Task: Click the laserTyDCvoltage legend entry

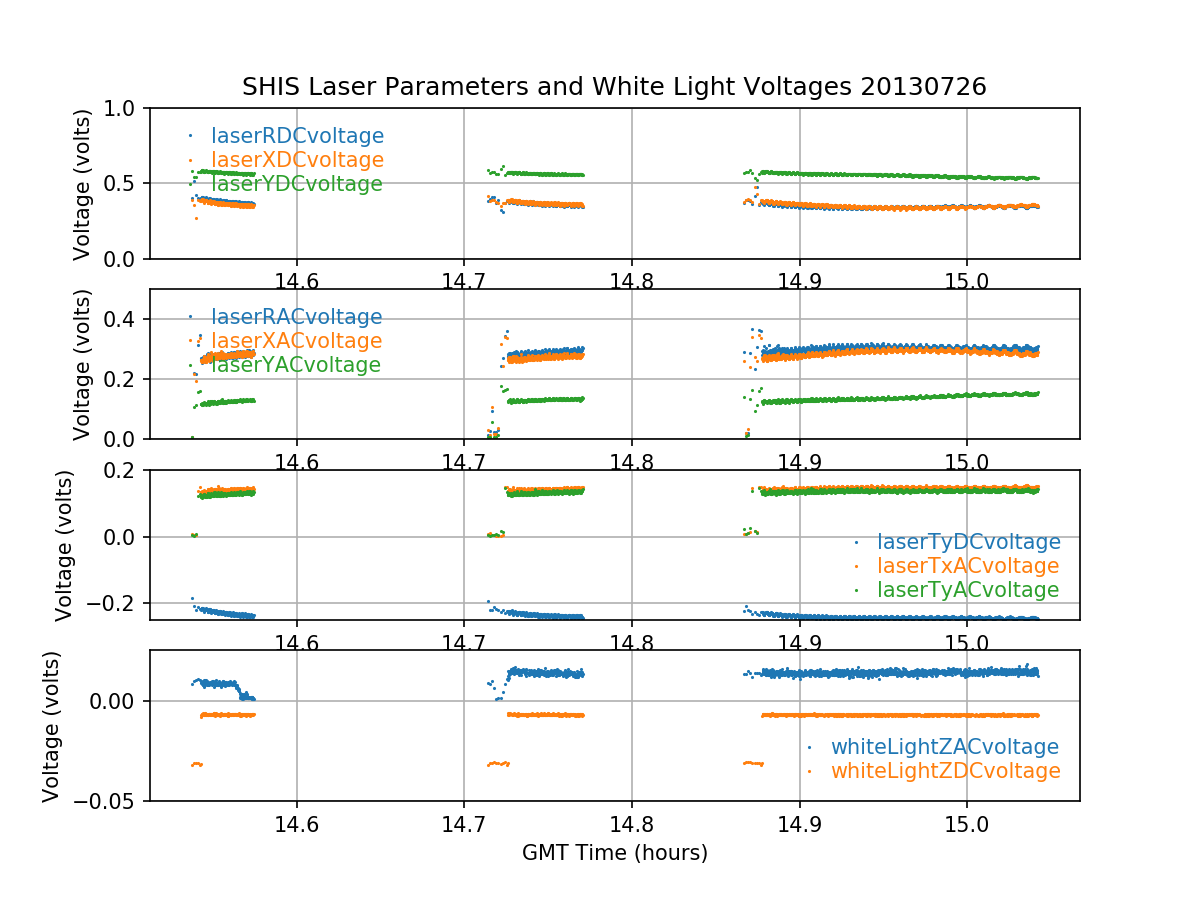Action: point(968,542)
